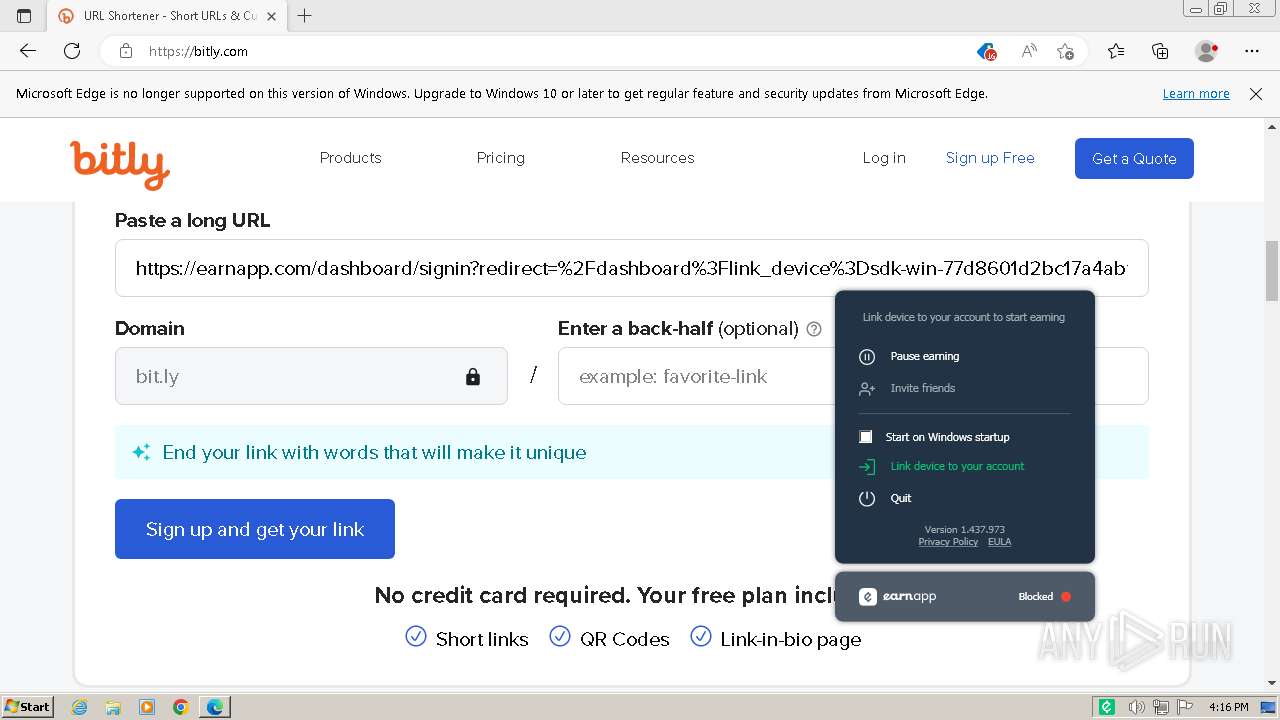
Task: Open the network tray icon
Action: click(1161, 707)
